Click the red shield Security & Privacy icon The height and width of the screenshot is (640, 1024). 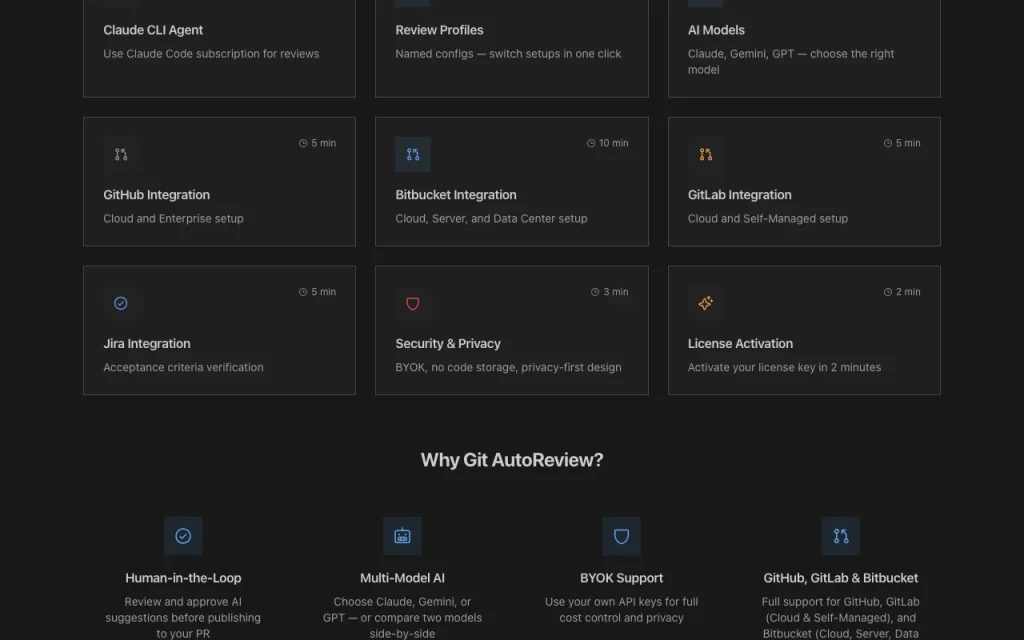[x=413, y=303]
